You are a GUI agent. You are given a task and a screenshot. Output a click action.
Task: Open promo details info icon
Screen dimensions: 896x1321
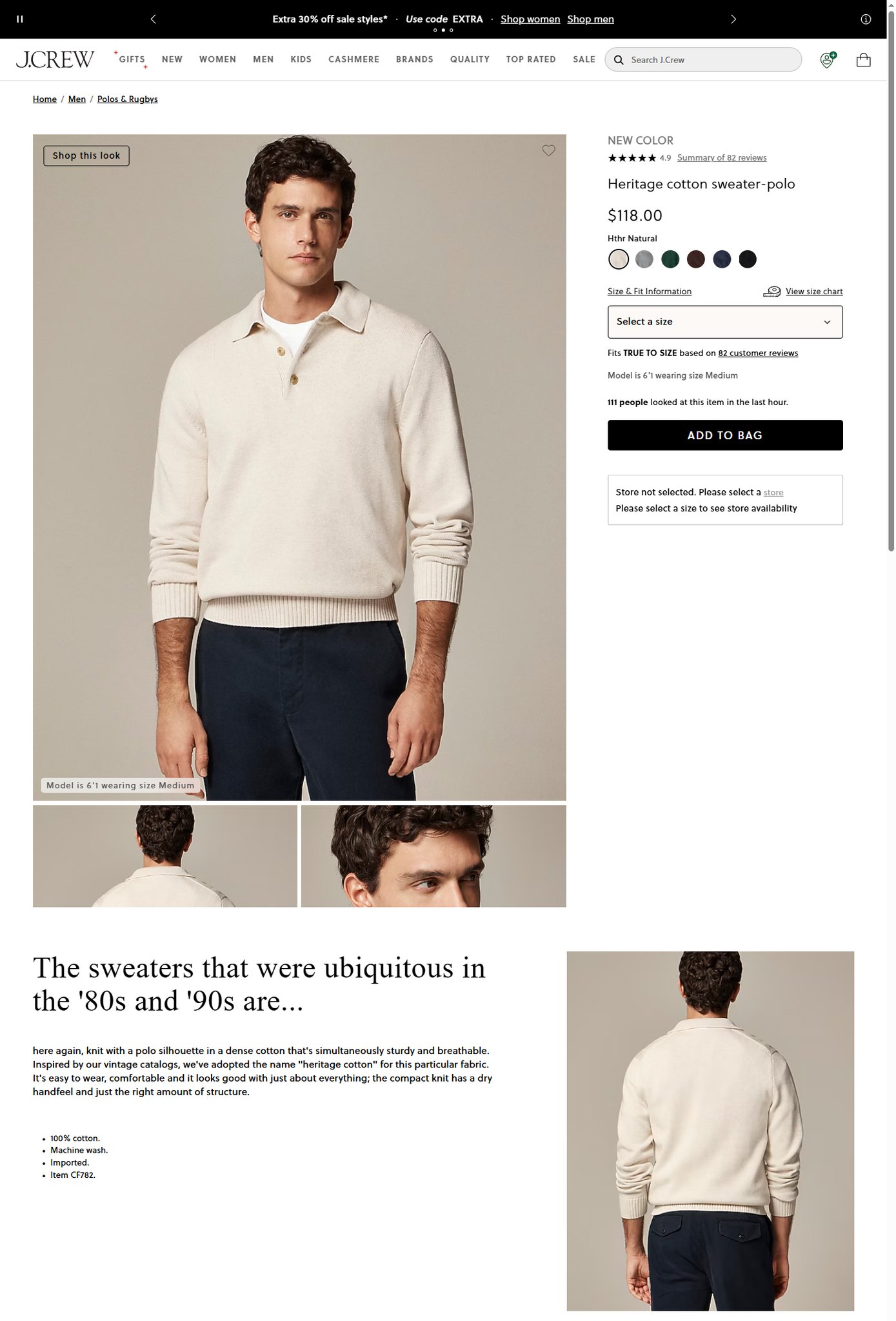[866, 19]
